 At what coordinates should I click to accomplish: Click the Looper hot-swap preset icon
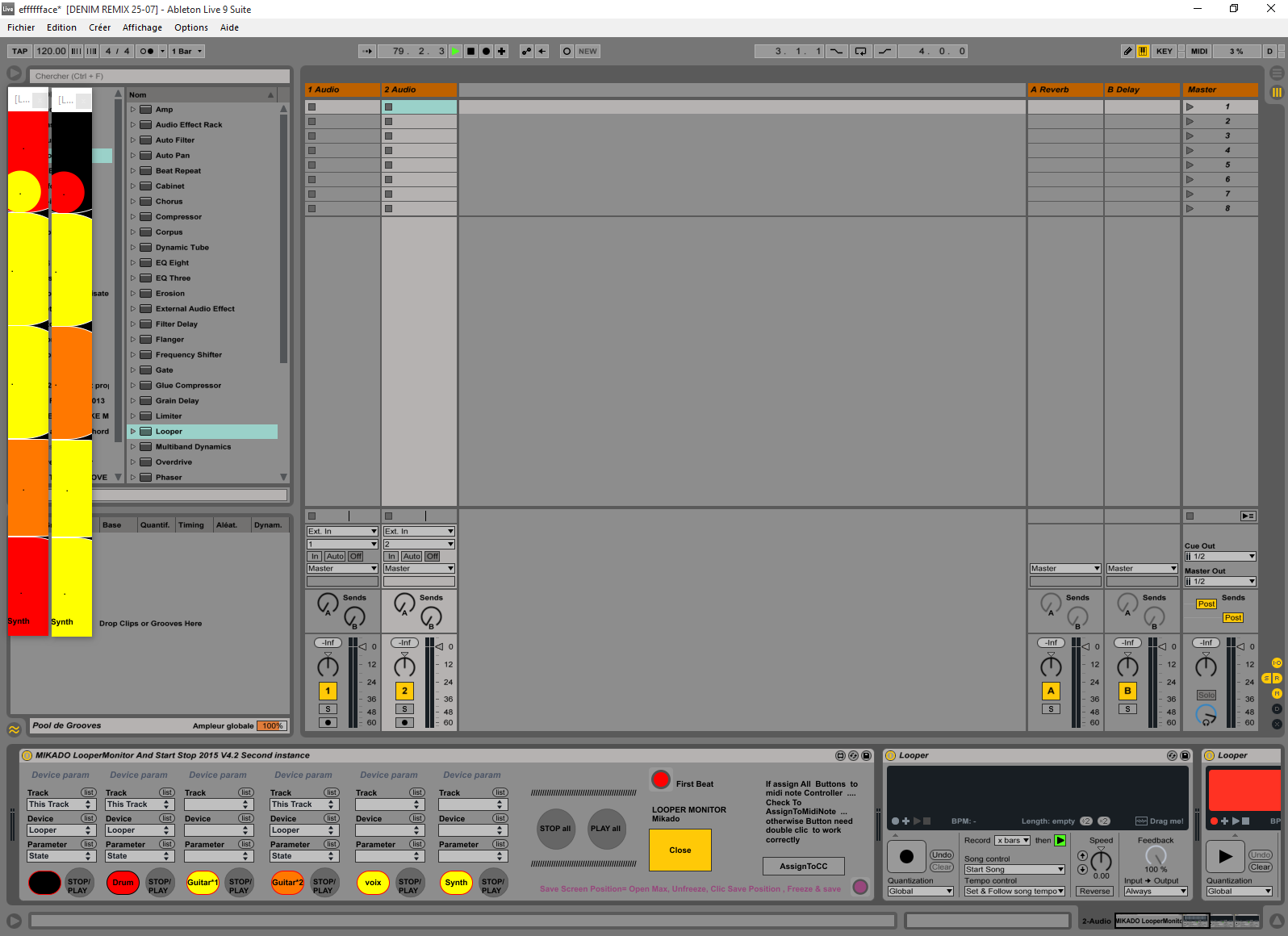pos(1172,756)
